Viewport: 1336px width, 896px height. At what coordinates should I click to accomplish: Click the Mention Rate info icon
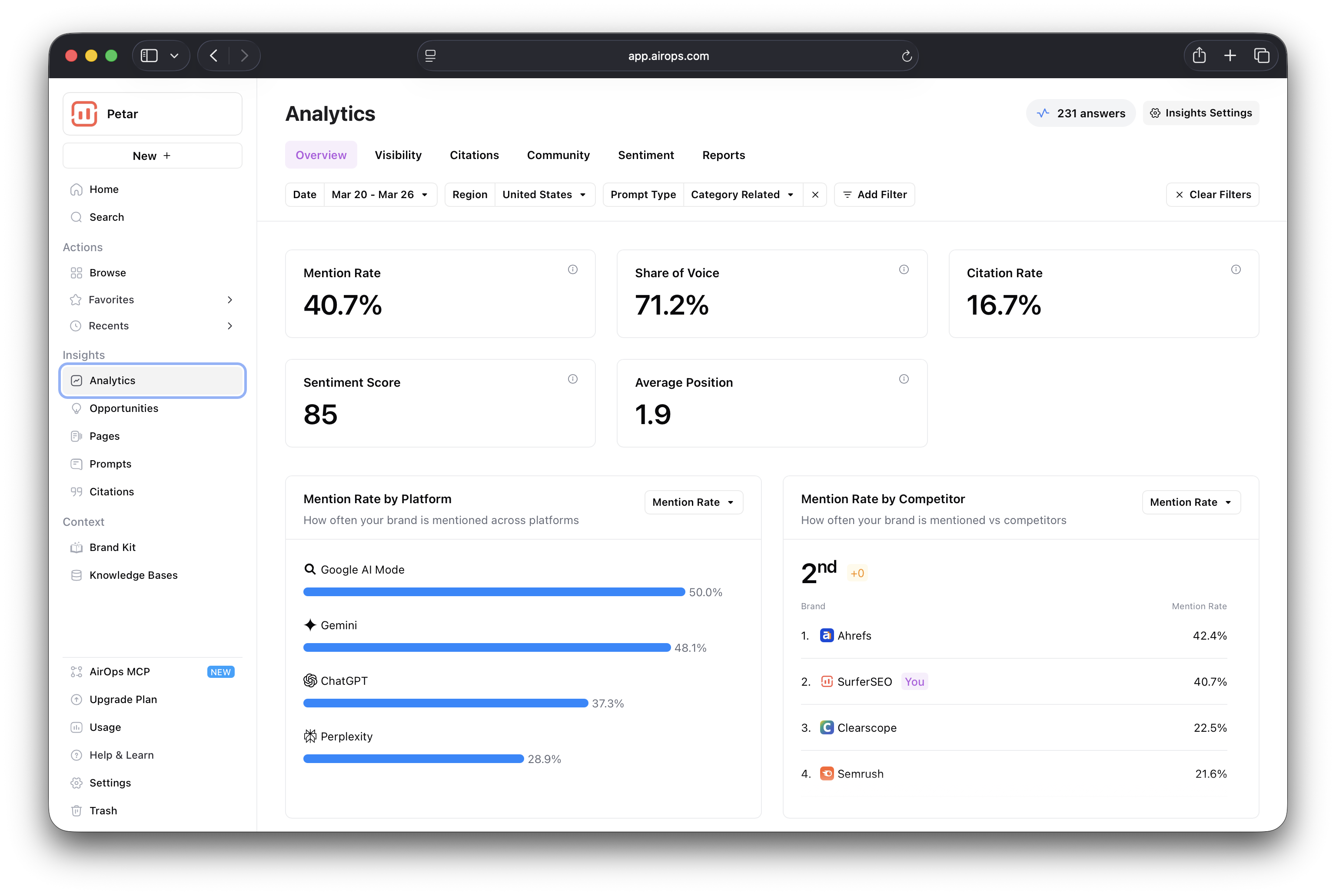click(572, 269)
